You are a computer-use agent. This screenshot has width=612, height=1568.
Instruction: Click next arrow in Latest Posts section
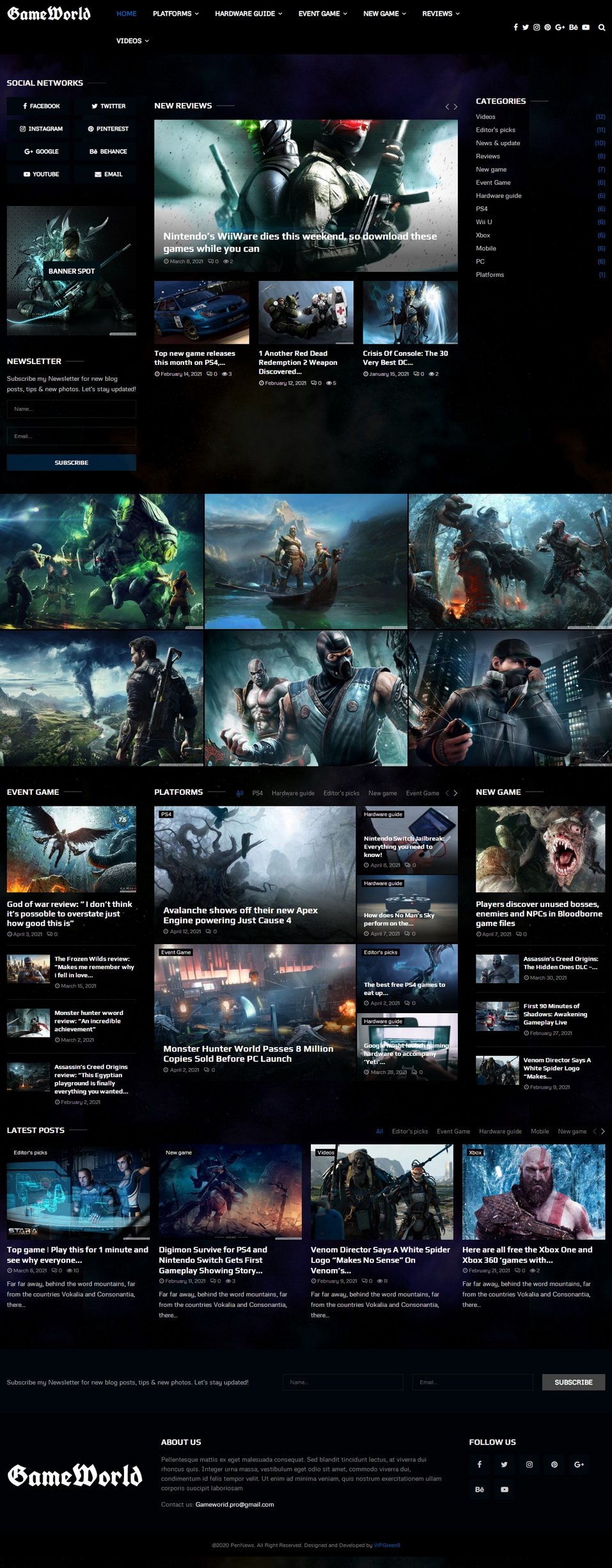pos(602,1132)
